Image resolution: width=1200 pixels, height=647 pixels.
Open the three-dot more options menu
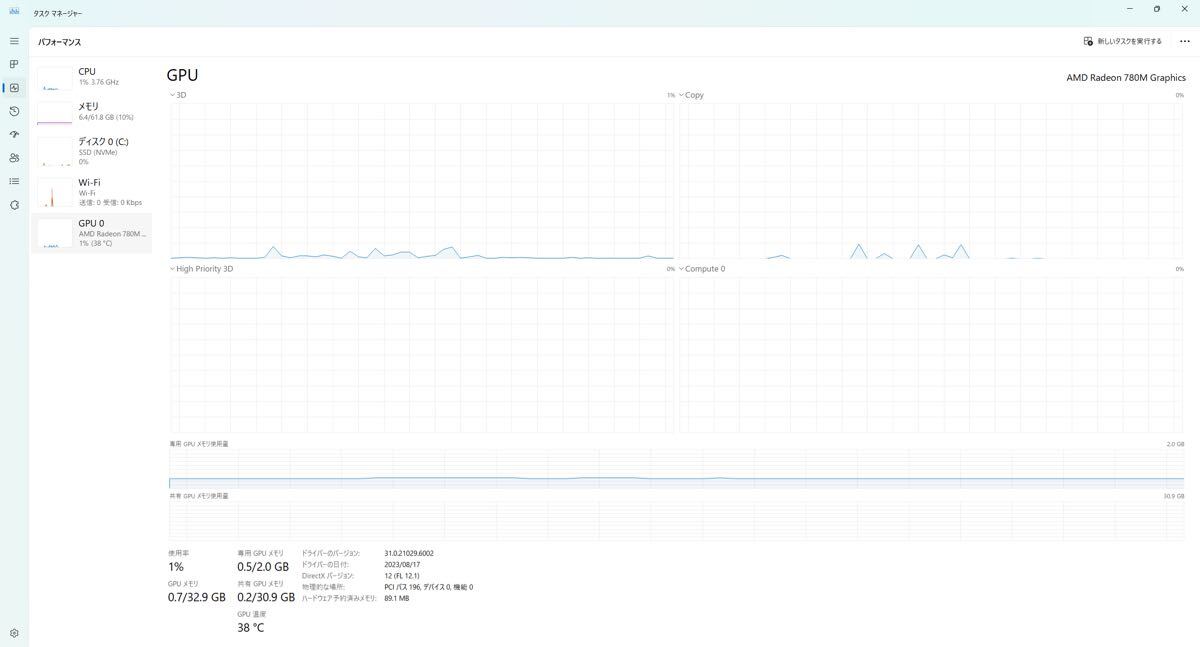point(1185,41)
